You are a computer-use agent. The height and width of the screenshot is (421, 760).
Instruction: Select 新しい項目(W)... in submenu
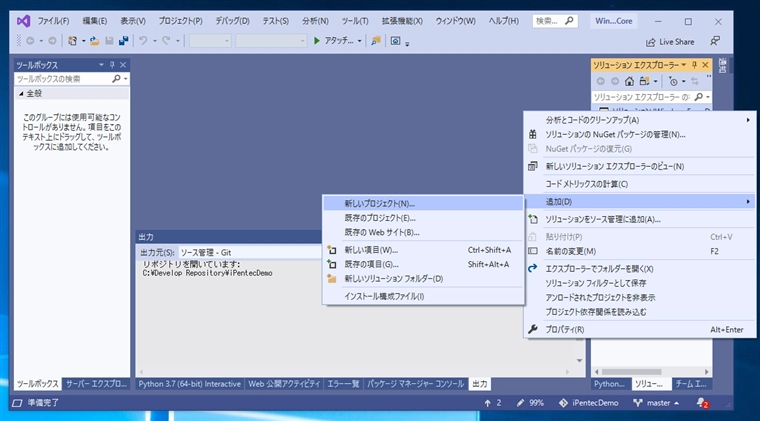click(423, 250)
